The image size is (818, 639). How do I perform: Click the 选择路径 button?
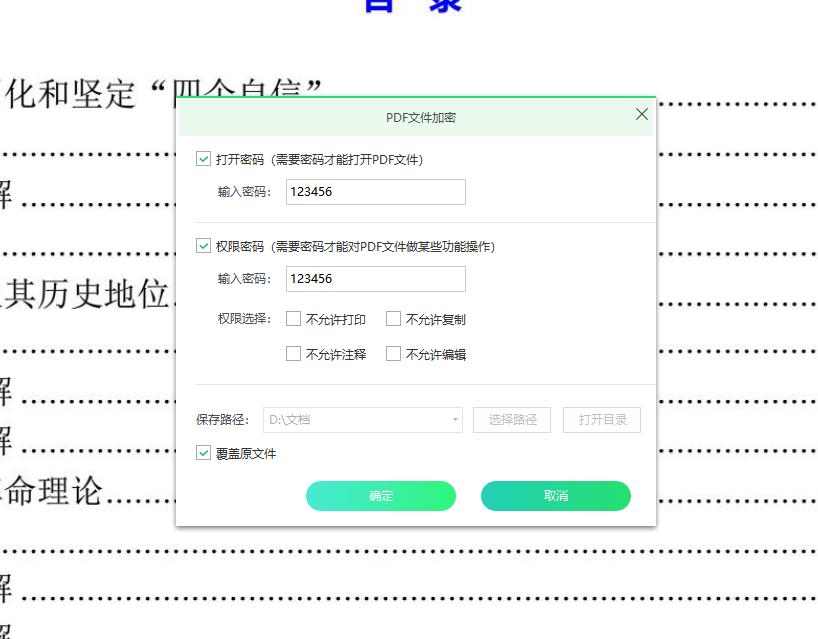point(512,420)
